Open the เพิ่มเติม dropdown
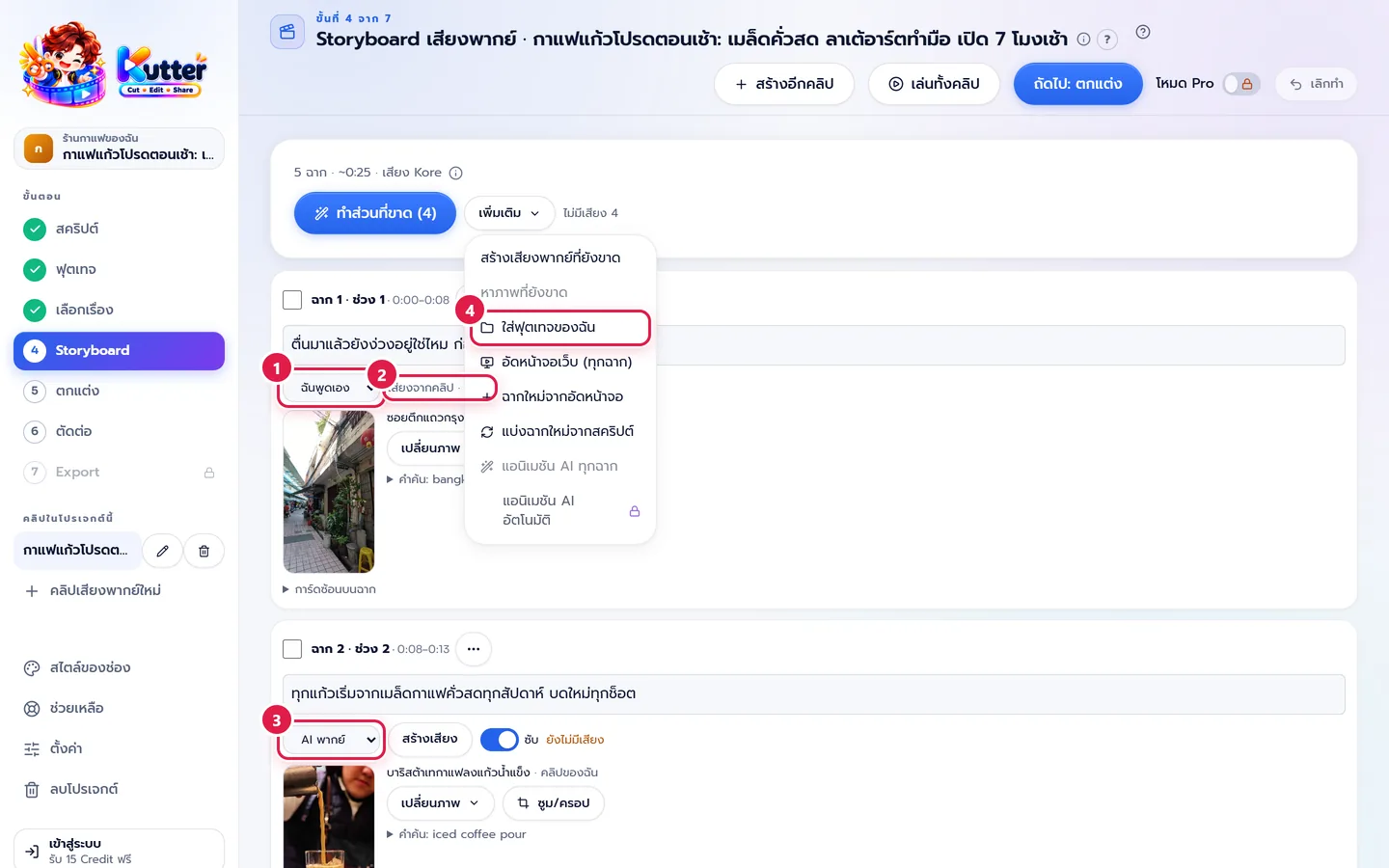 coord(509,213)
